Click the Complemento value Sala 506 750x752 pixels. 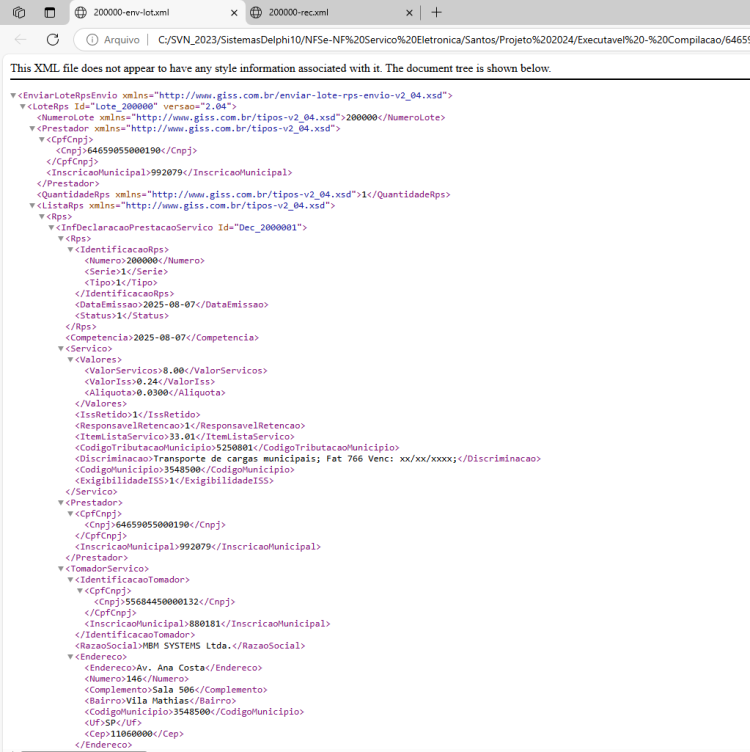173,690
